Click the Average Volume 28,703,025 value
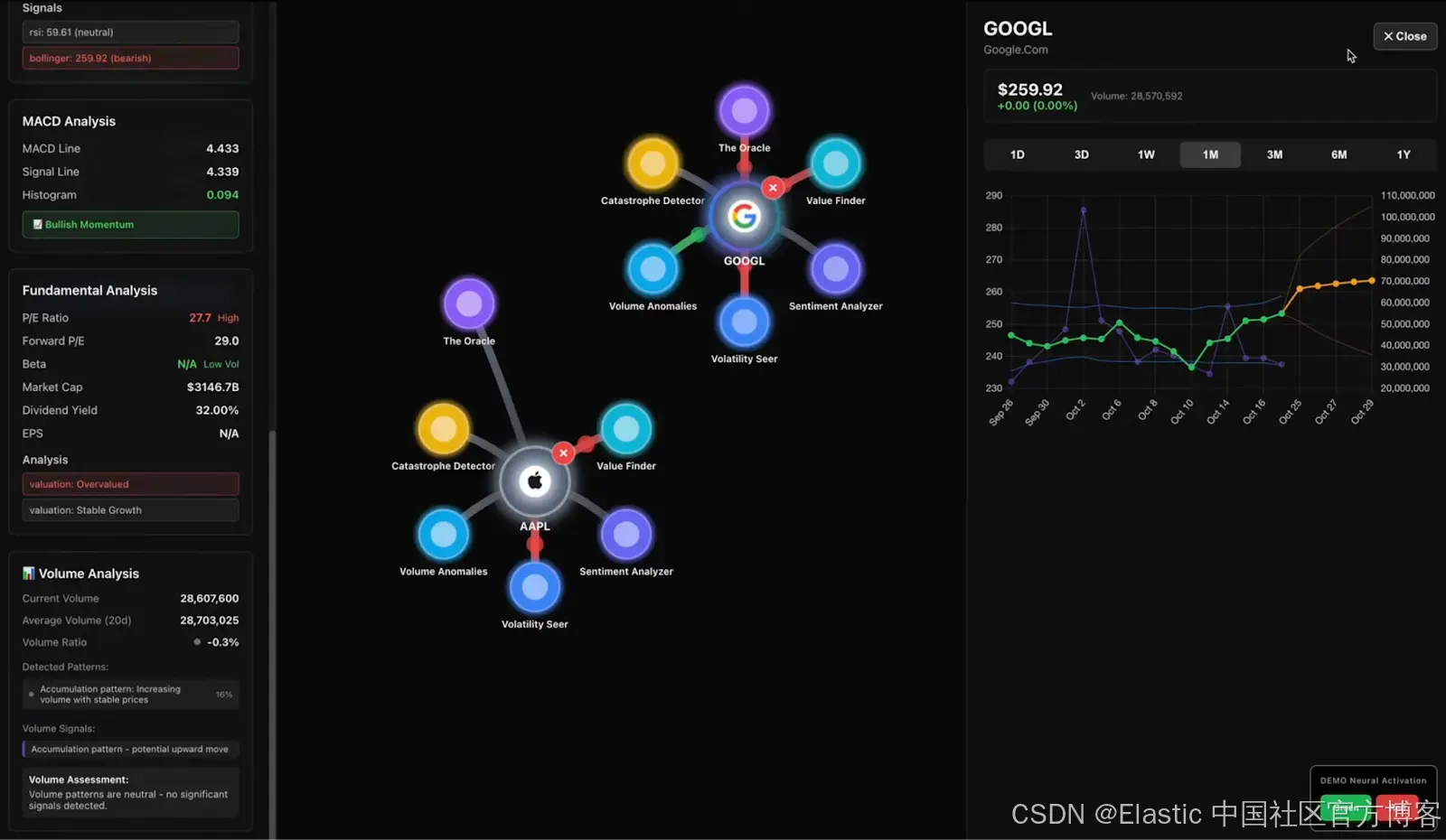The image size is (1446, 840). tap(209, 621)
